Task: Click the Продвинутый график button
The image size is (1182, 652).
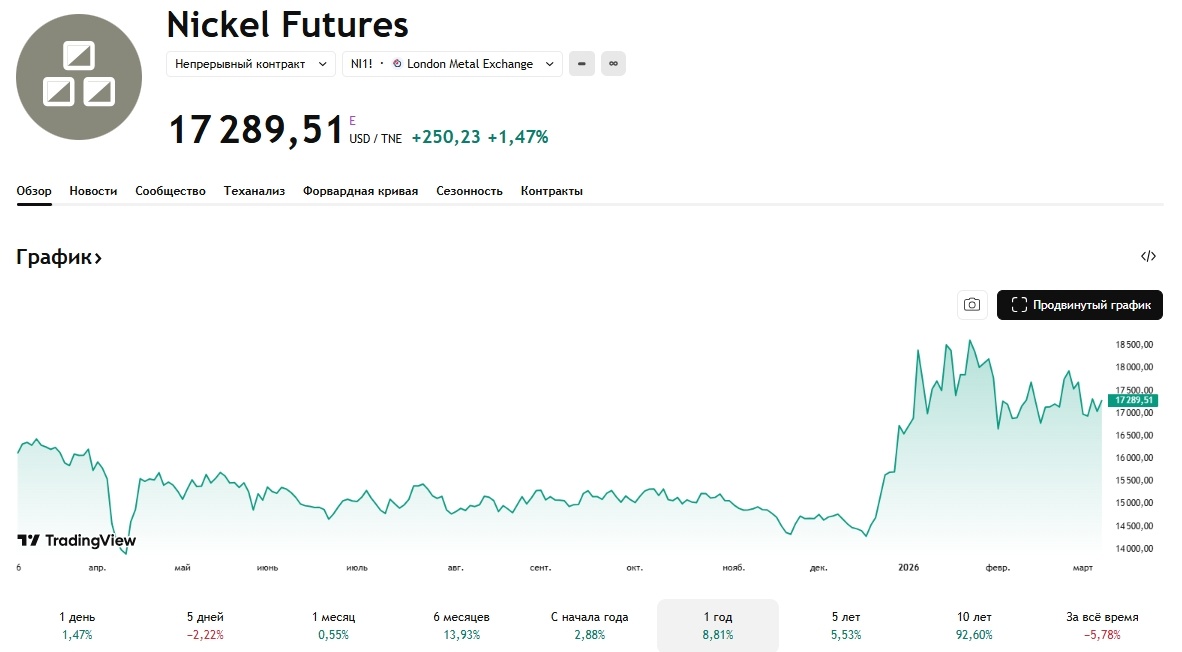Action: click(x=1080, y=305)
